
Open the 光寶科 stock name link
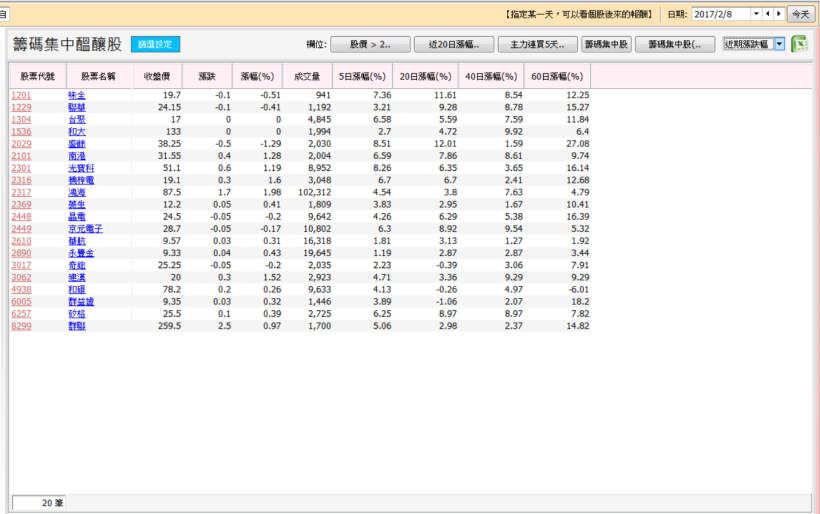pyautogui.click(x=81, y=168)
